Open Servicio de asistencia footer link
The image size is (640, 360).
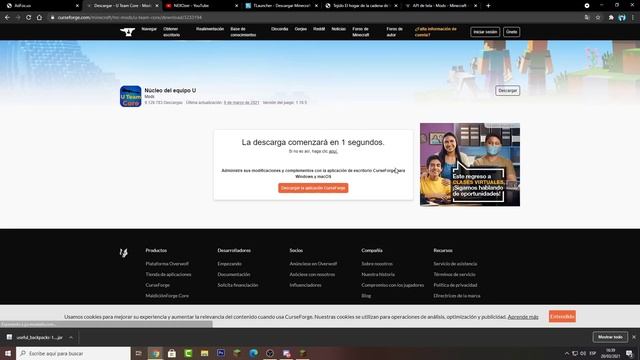pyautogui.click(x=455, y=264)
